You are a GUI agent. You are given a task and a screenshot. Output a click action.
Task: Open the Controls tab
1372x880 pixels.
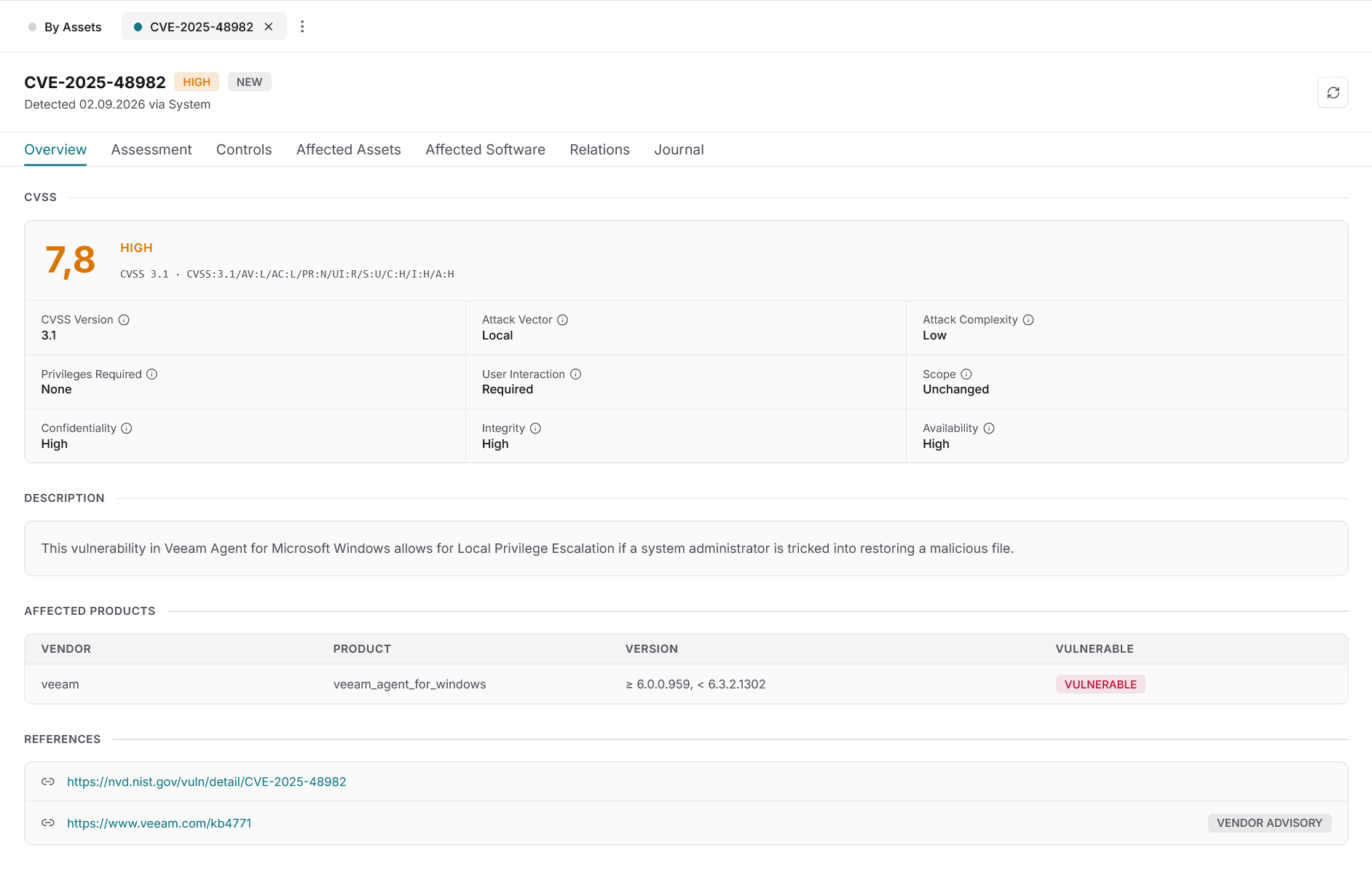[244, 149]
